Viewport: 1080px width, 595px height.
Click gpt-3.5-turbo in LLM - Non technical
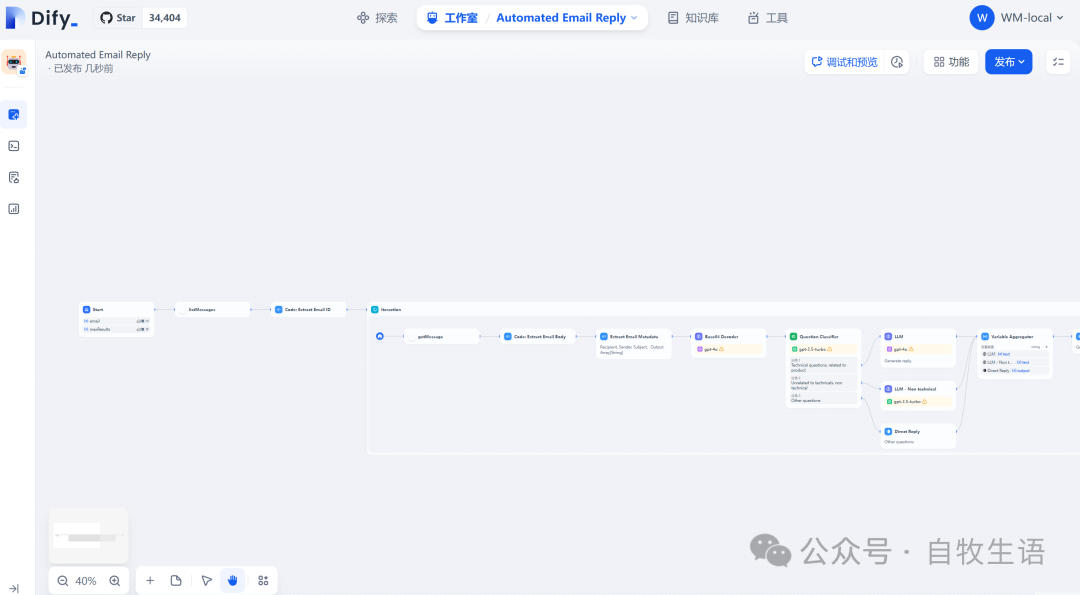coord(918,401)
